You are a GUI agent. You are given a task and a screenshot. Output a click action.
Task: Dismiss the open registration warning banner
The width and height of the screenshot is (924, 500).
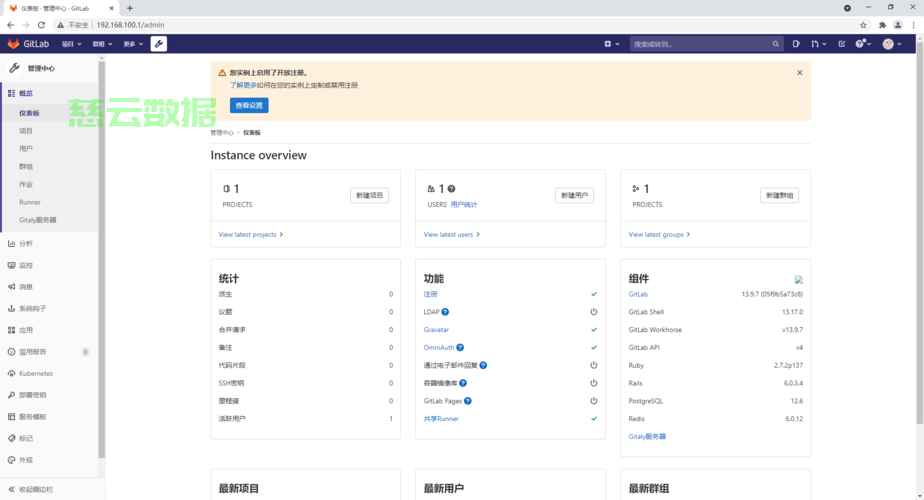[800, 73]
